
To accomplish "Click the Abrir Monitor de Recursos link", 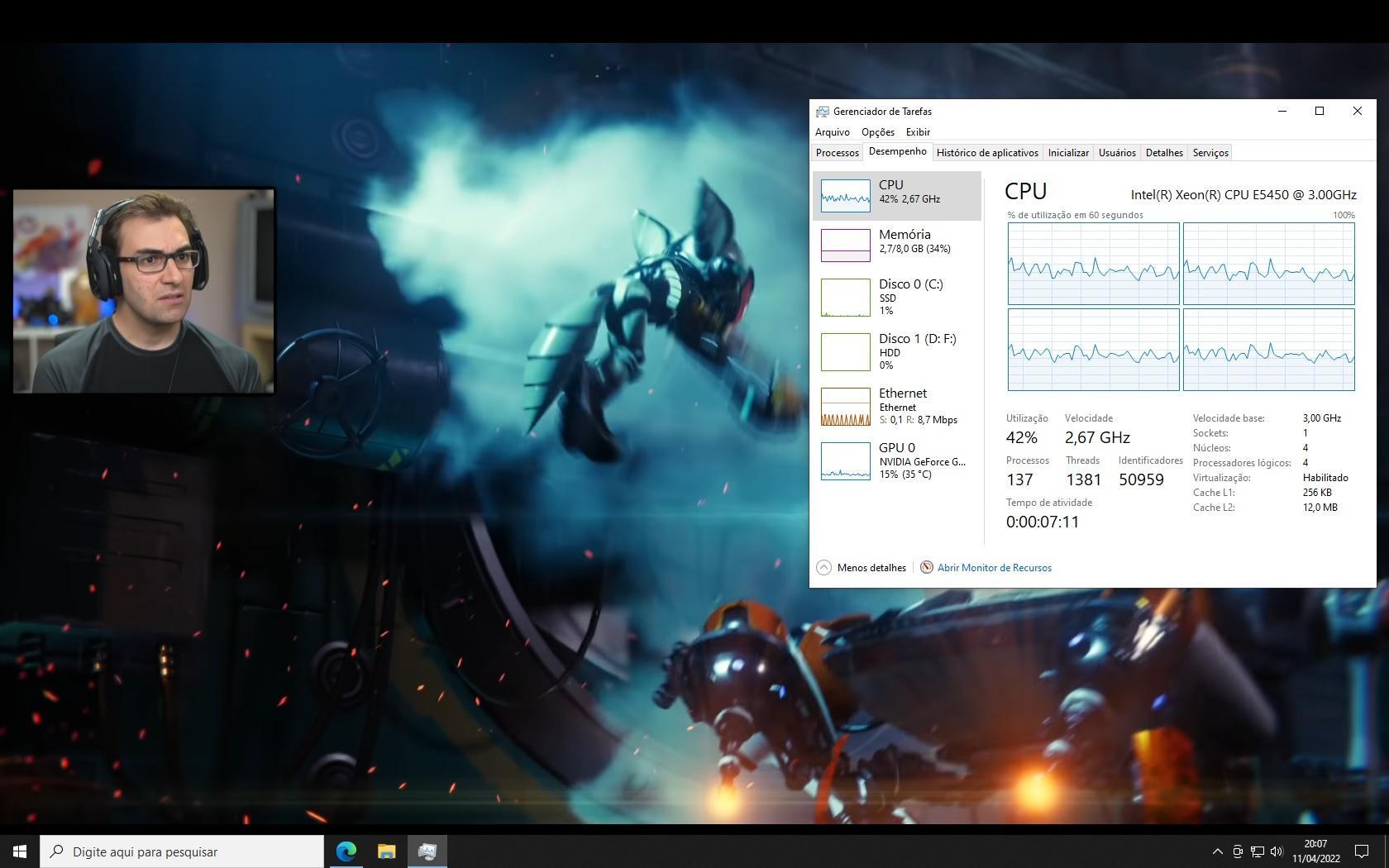I will click(x=995, y=568).
